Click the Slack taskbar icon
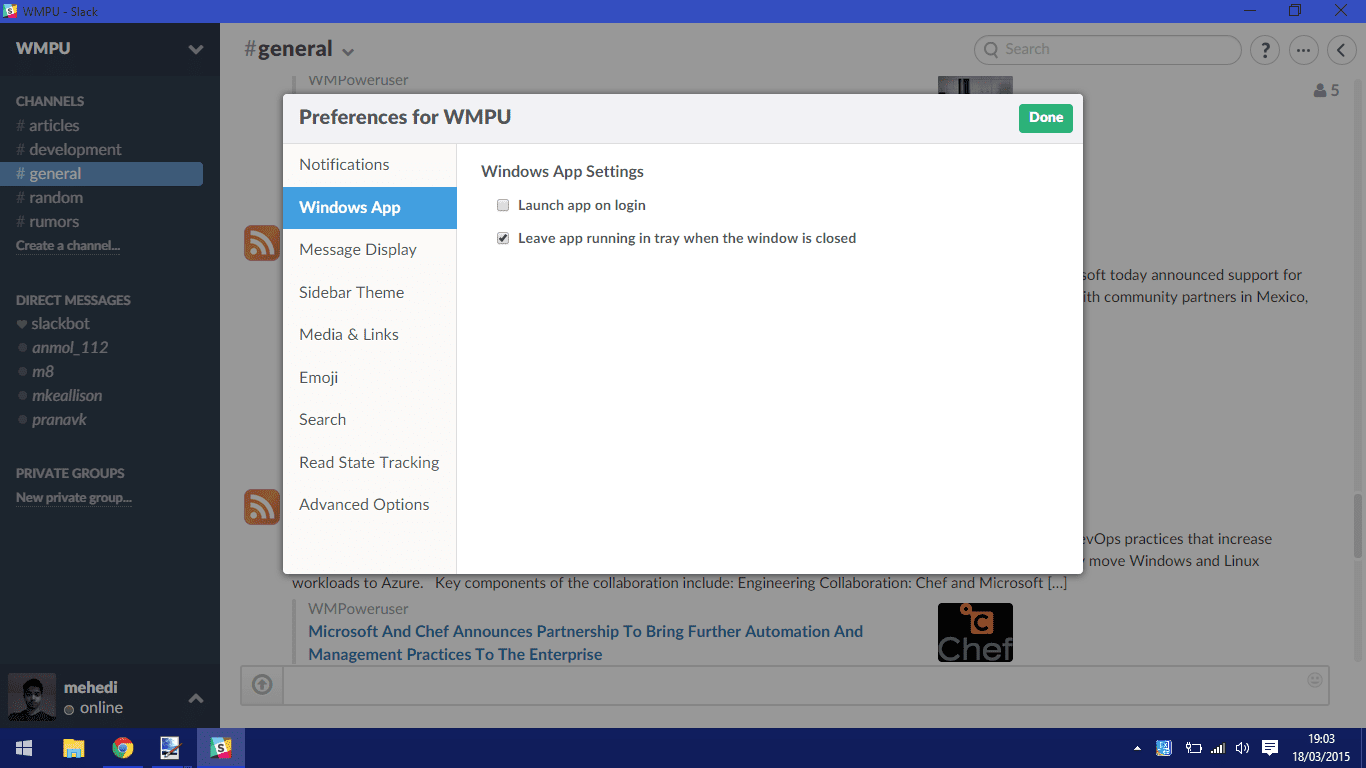 [220, 748]
